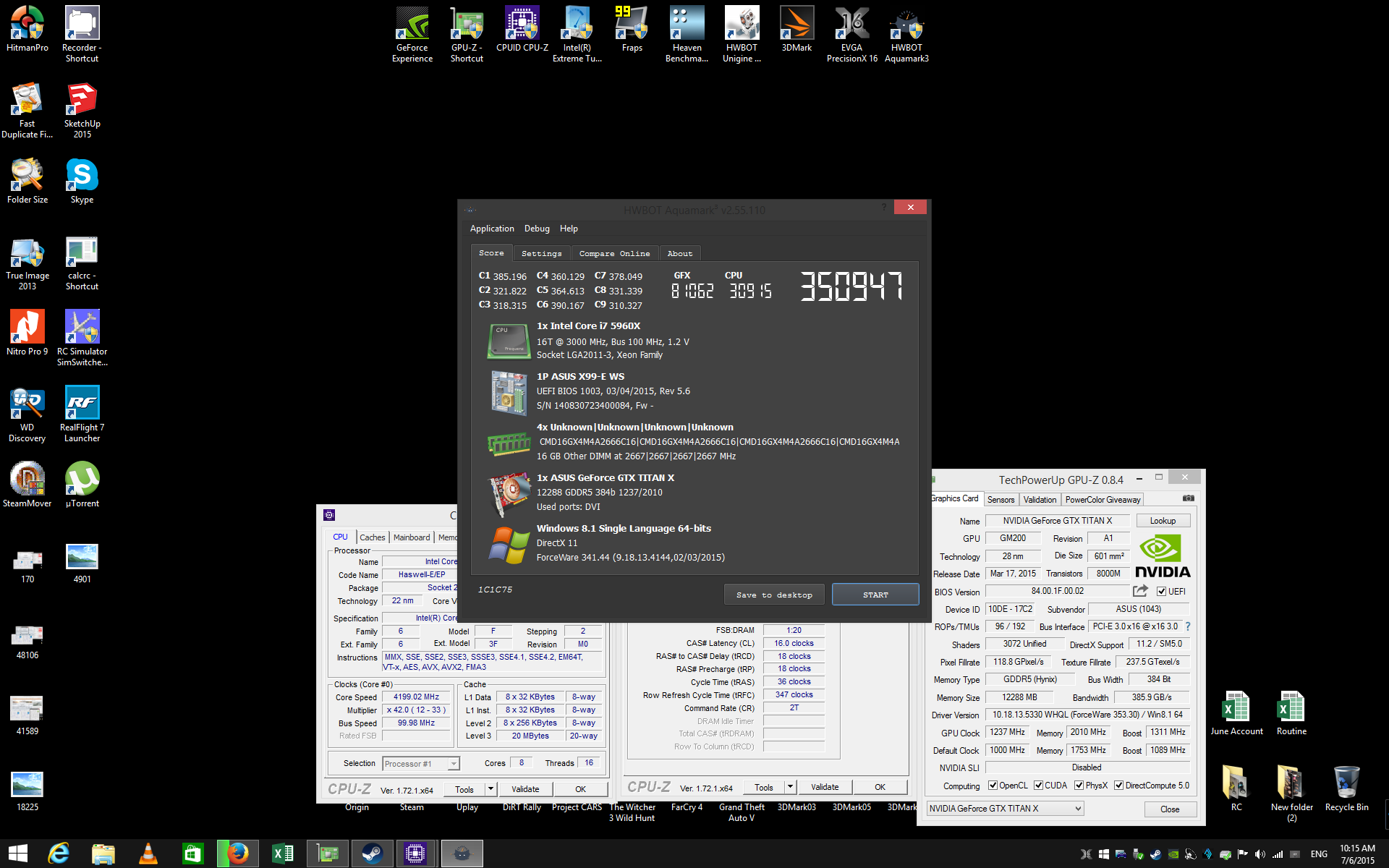Image resolution: width=1389 pixels, height=868 pixels.
Task: Click Close button in GPU-Z
Action: pos(1170,809)
